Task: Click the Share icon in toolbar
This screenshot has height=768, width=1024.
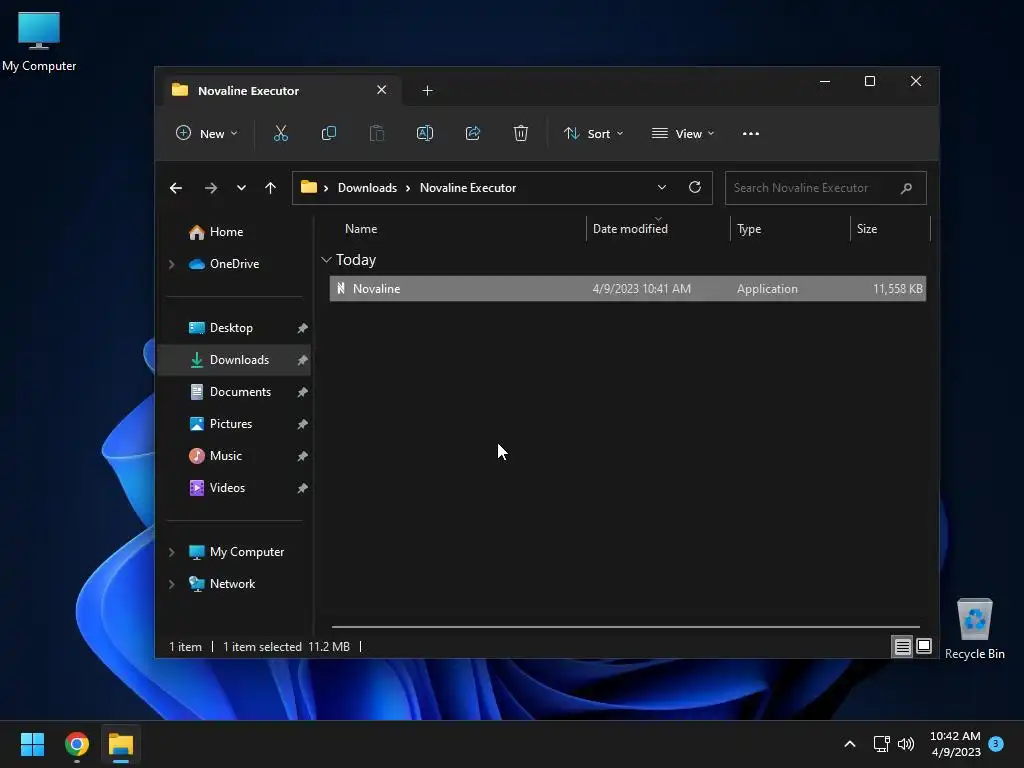Action: [473, 133]
